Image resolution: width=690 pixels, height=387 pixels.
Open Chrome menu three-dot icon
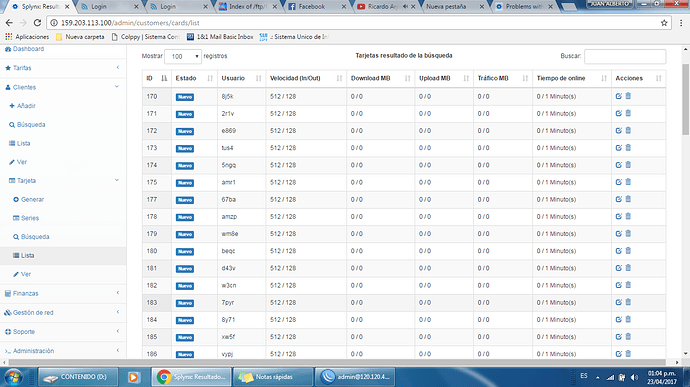pos(681,23)
